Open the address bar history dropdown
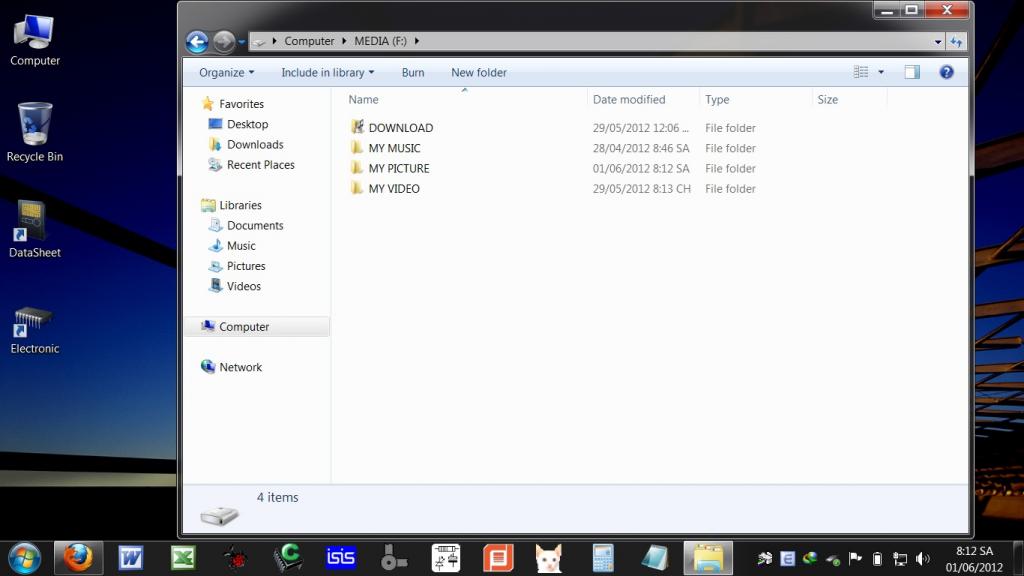 tap(938, 41)
